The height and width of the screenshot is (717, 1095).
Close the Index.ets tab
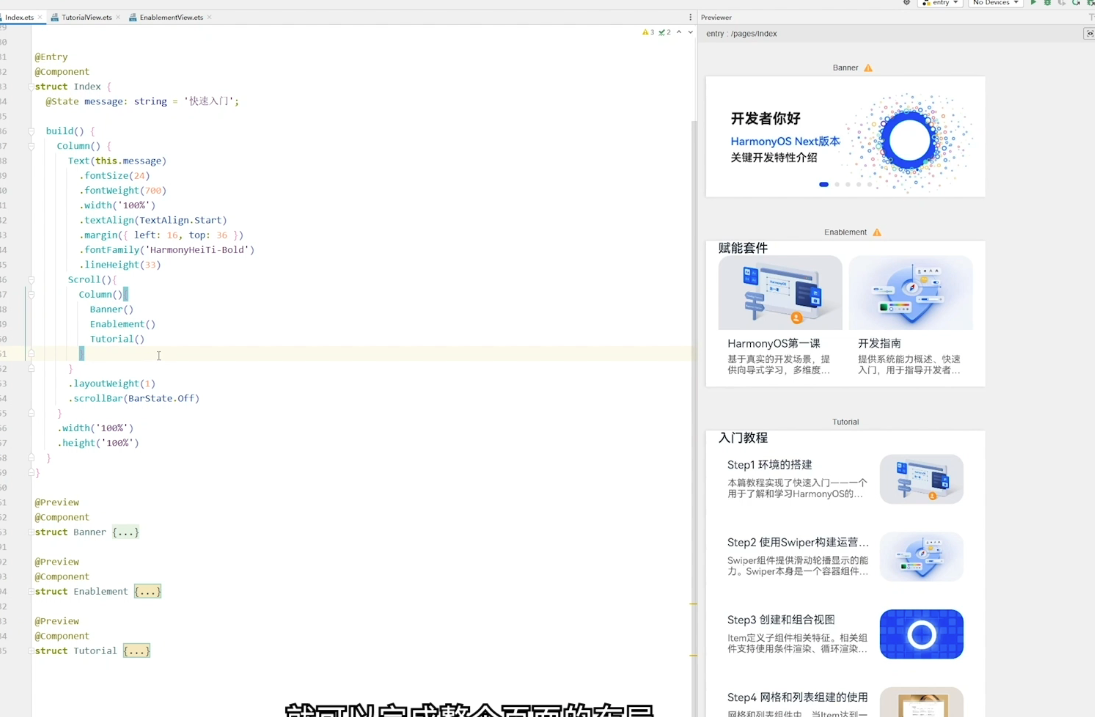point(40,17)
